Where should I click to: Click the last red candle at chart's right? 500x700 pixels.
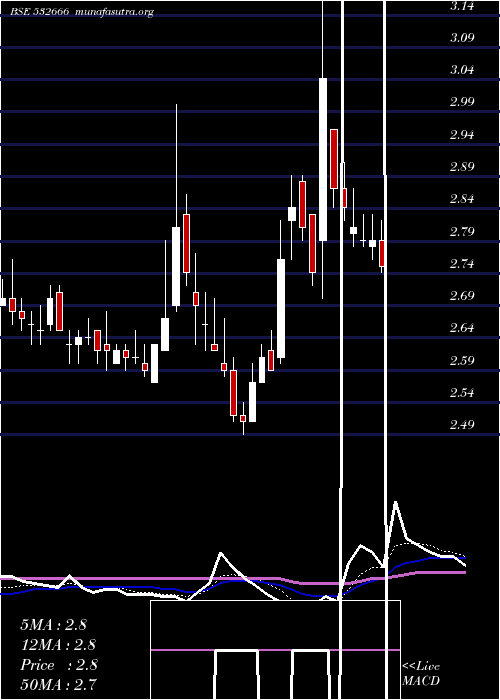[382, 253]
